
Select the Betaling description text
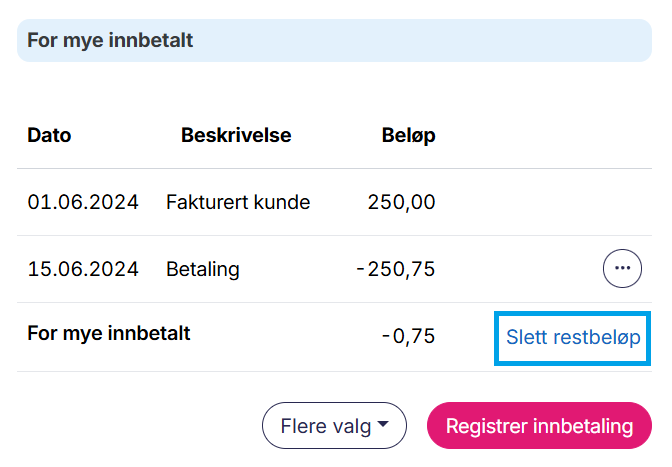(203, 269)
